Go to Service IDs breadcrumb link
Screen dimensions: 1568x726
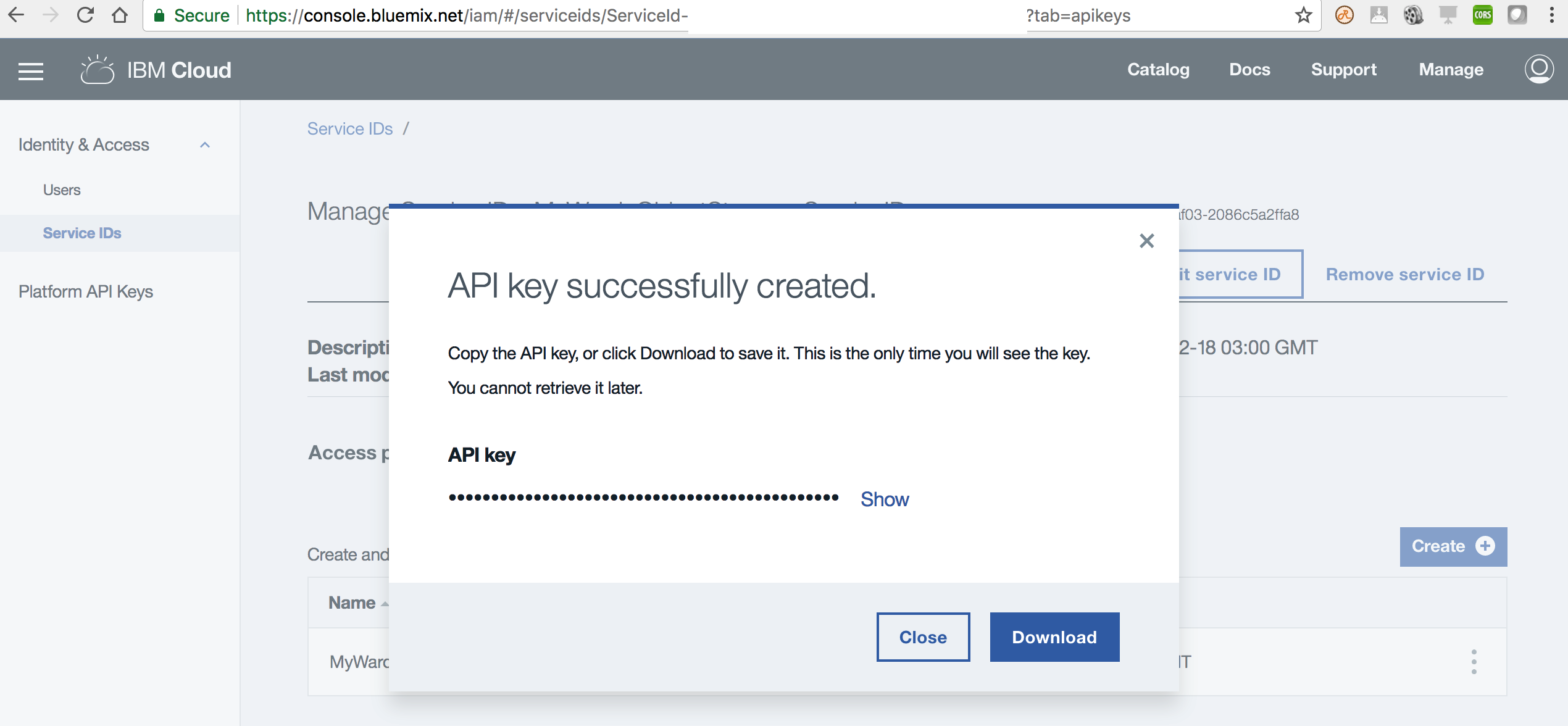[350, 128]
